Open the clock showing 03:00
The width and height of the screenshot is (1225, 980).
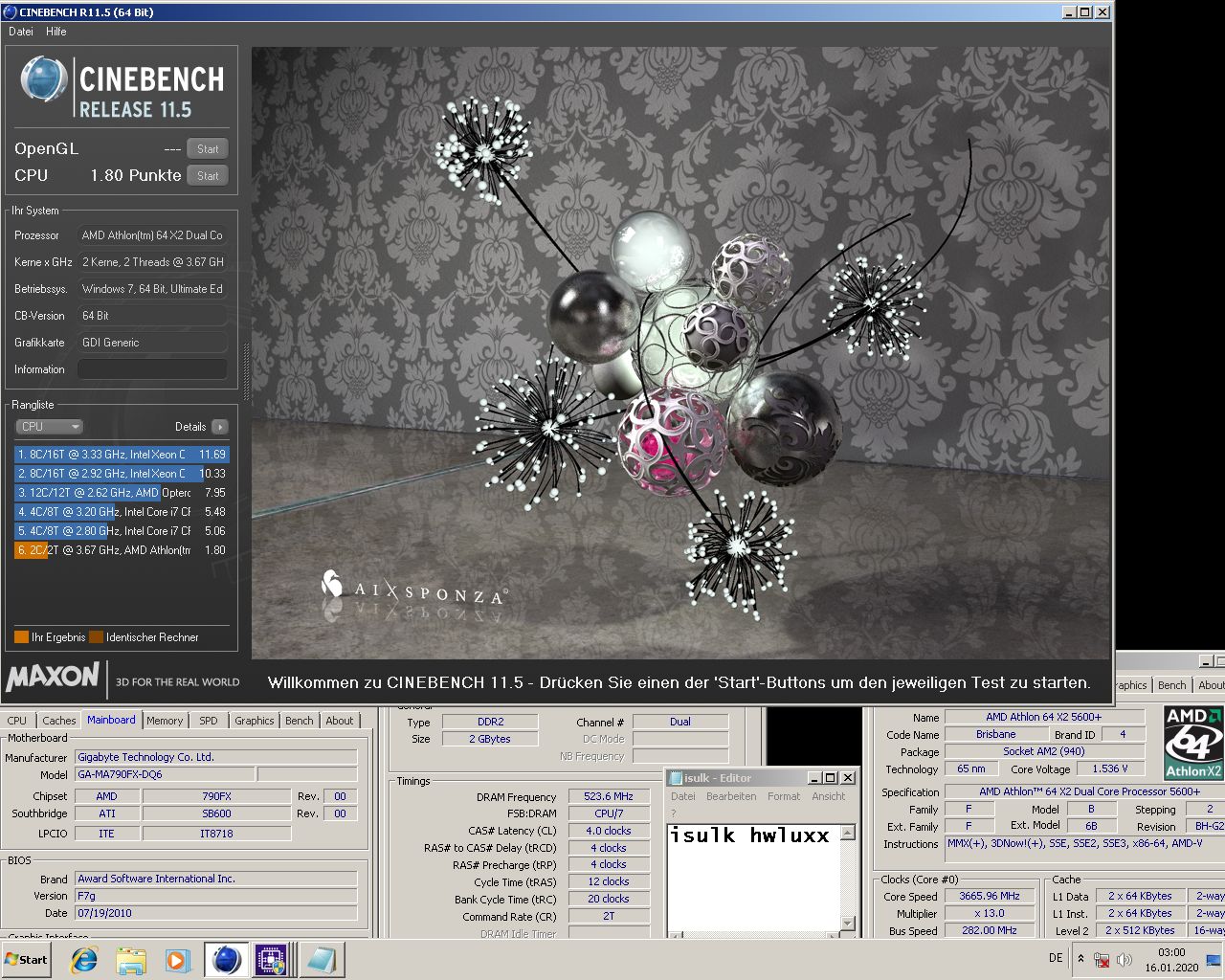pos(1171,959)
